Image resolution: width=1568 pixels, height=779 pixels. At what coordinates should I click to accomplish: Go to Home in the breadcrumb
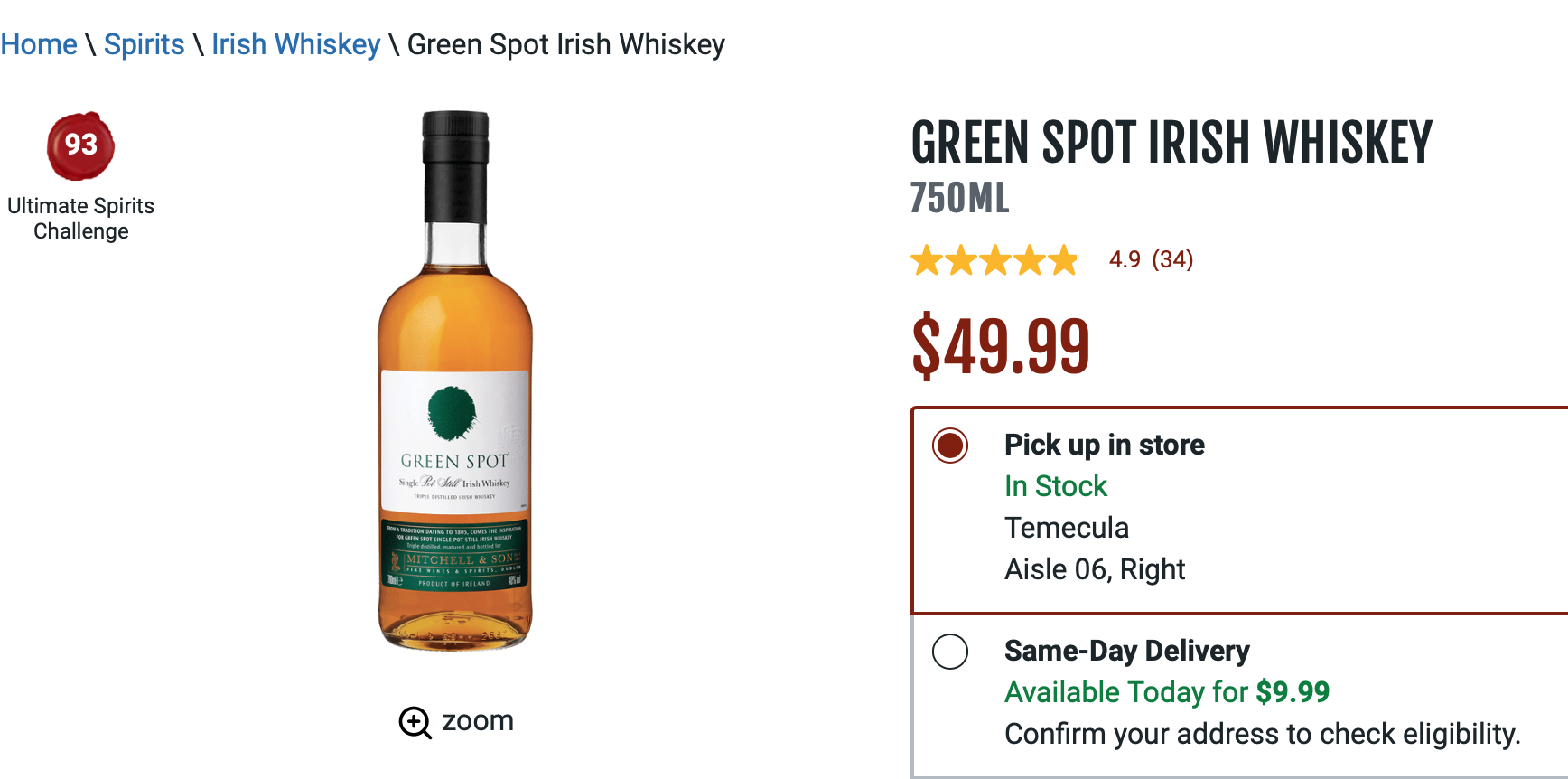[x=39, y=44]
